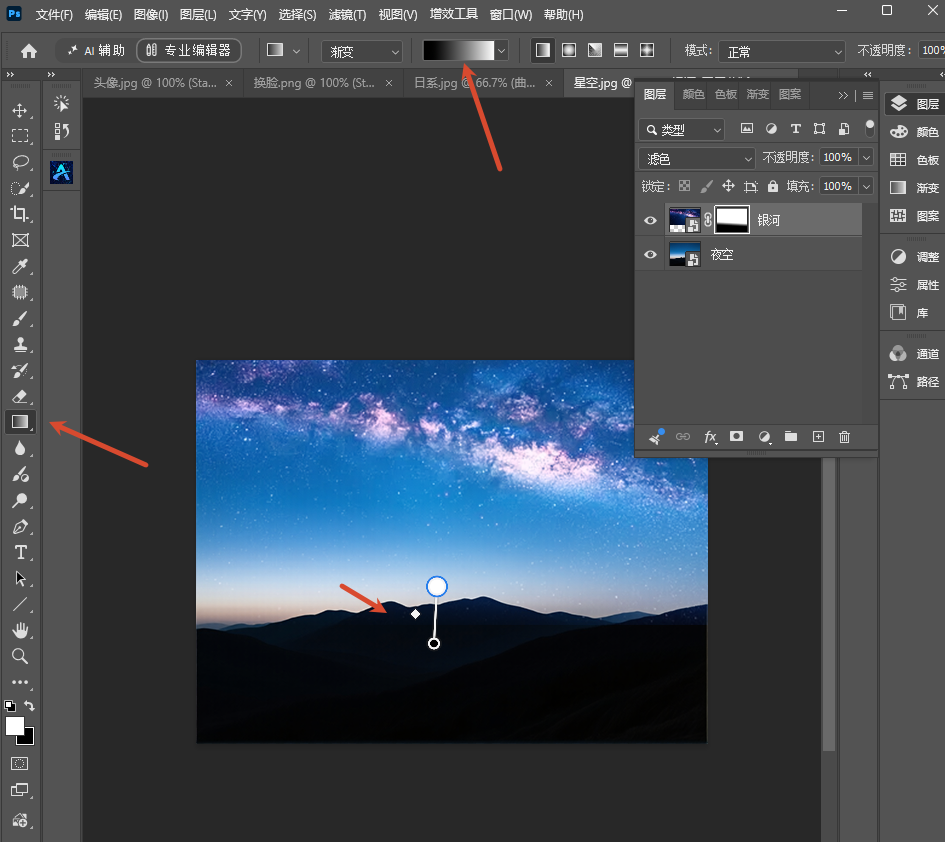Screen dimensions: 945x842
Task: Switch to the 色板 panel tab
Action: coord(726,94)
